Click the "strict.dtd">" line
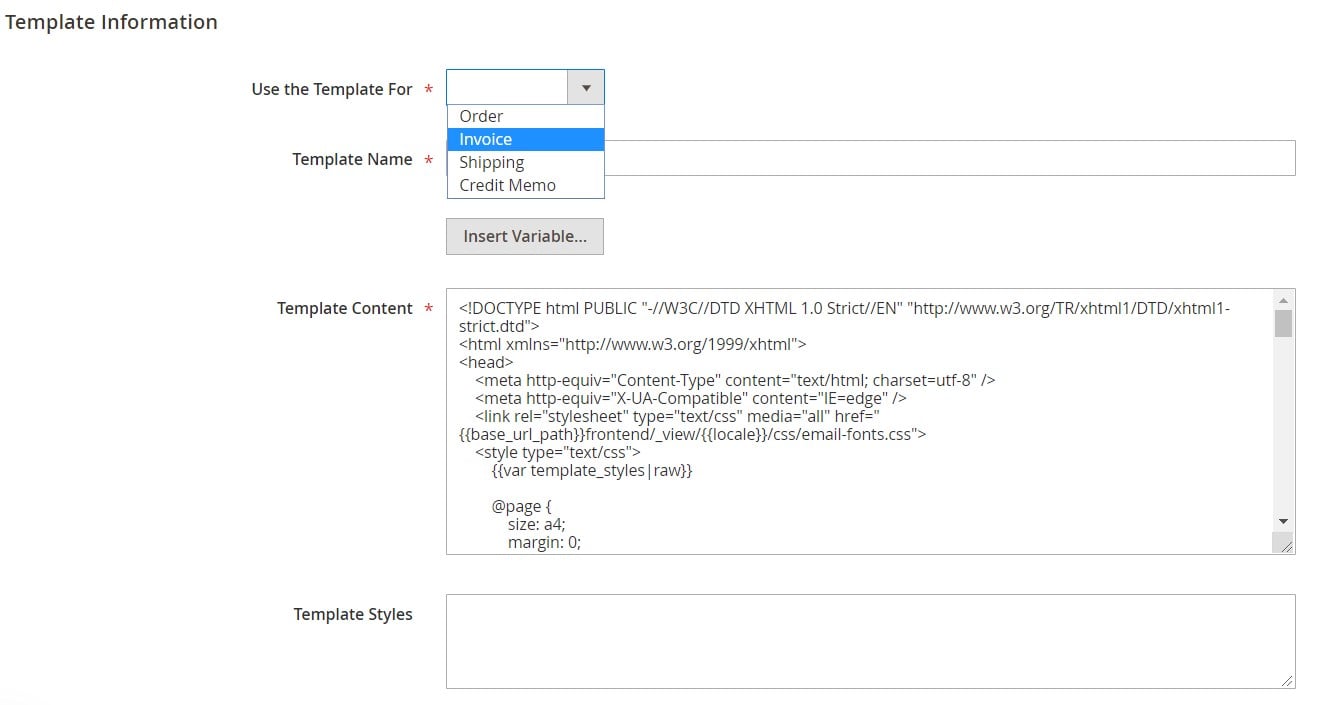This screenshot has height=705, width=1322. (x=500, y=326)
